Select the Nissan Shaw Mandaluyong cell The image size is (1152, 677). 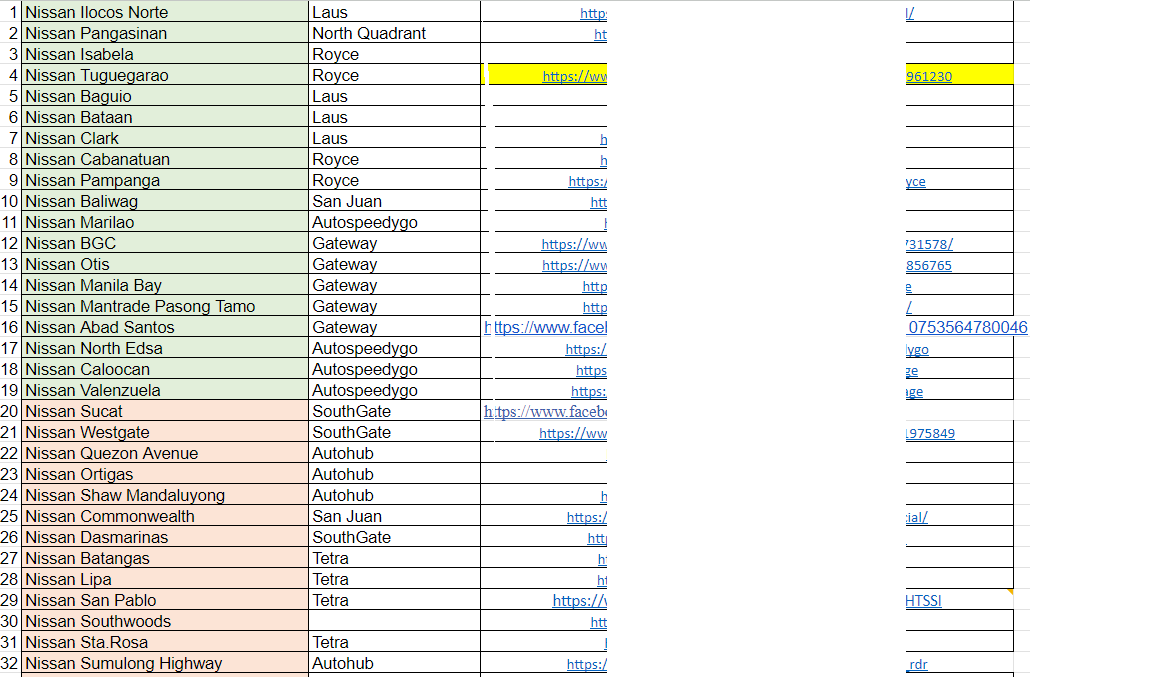click(165, 495)
